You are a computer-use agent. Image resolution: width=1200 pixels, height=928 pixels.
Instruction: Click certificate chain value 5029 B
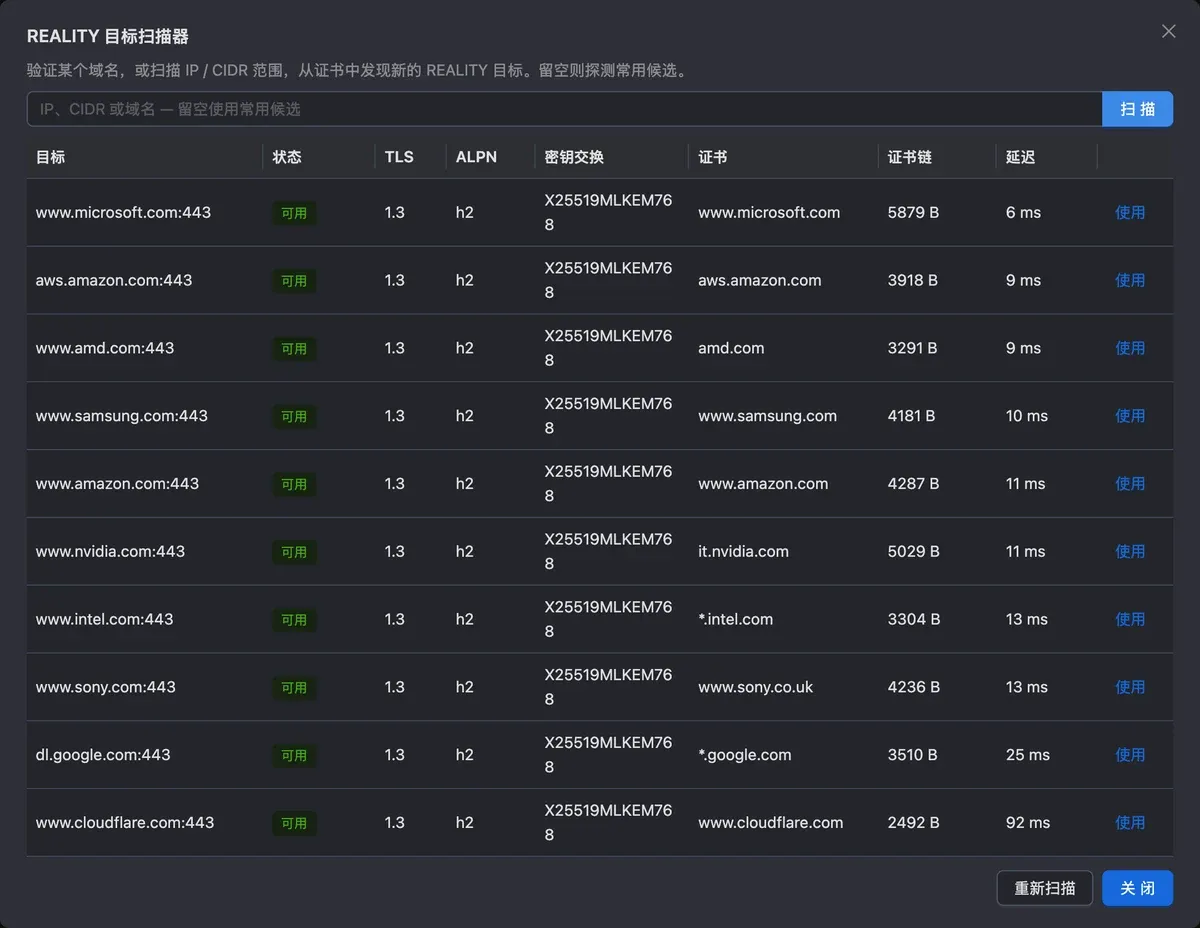pos(914,551)
